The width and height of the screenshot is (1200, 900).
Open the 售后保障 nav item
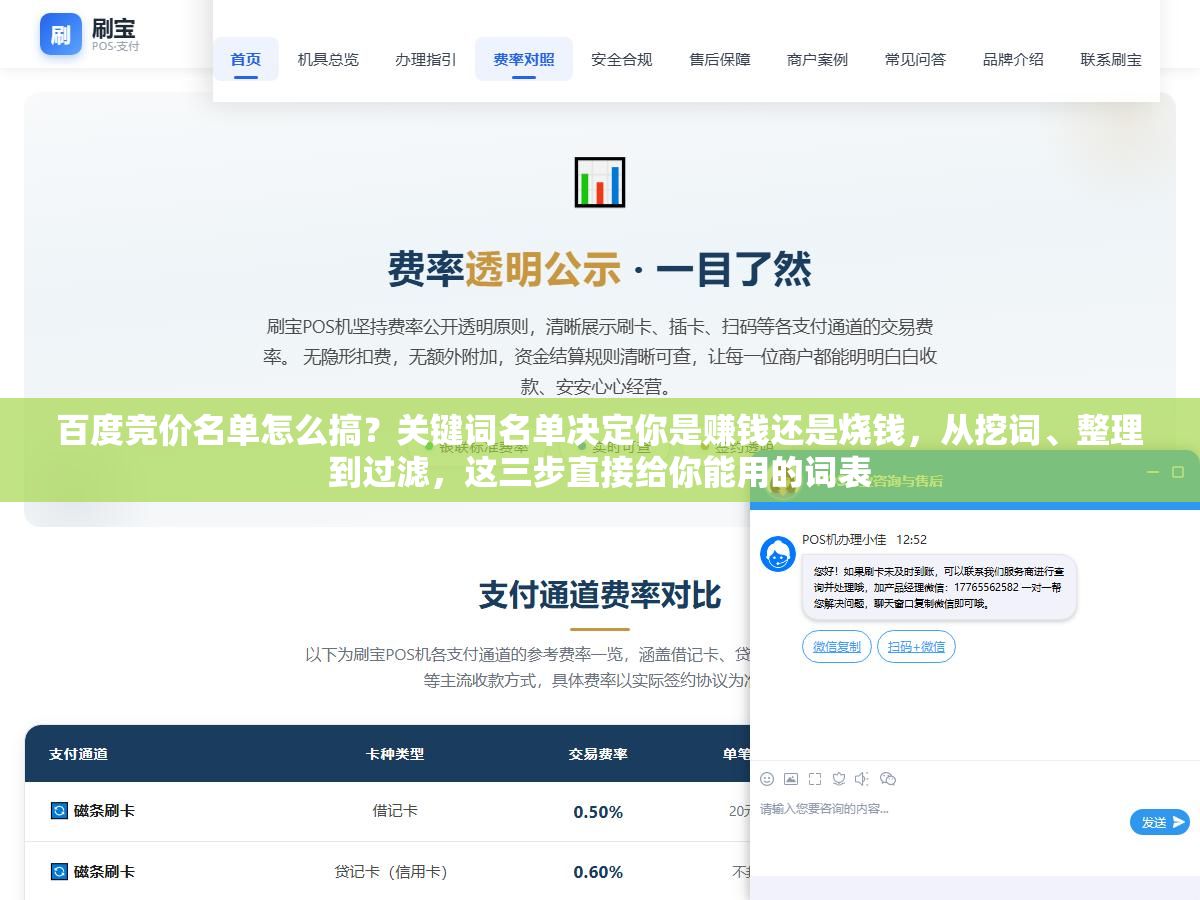click(720, 59)
